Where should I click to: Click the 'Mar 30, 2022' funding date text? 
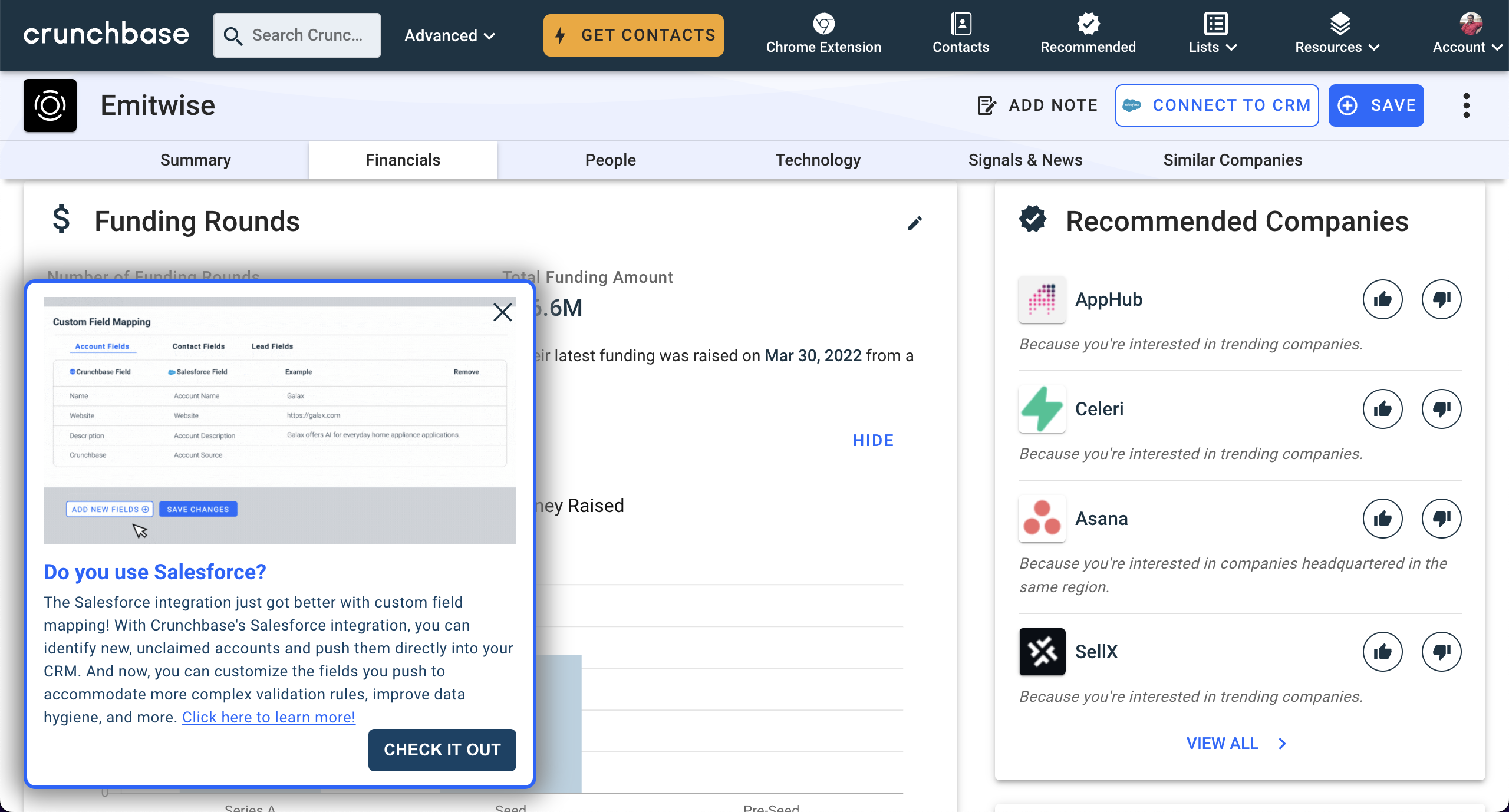(813, 355)
